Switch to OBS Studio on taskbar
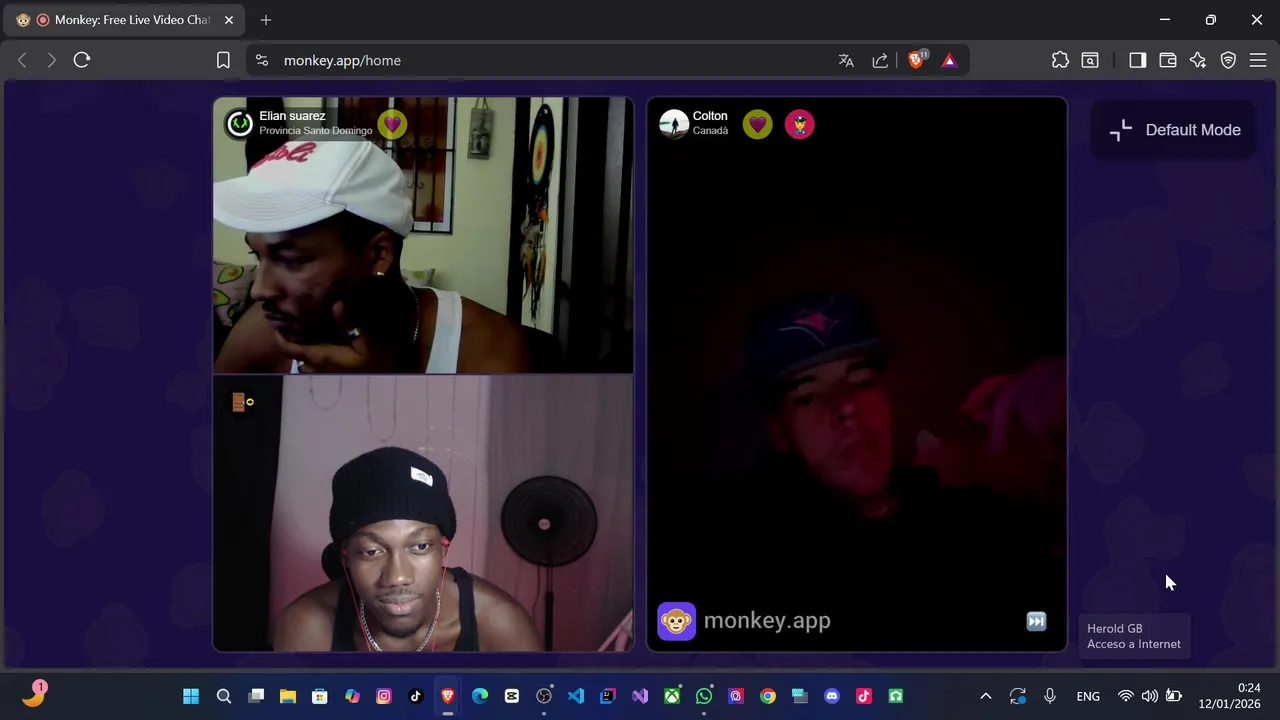The width and height of the screenshot is (1280, 720). (x=544, y=696)
